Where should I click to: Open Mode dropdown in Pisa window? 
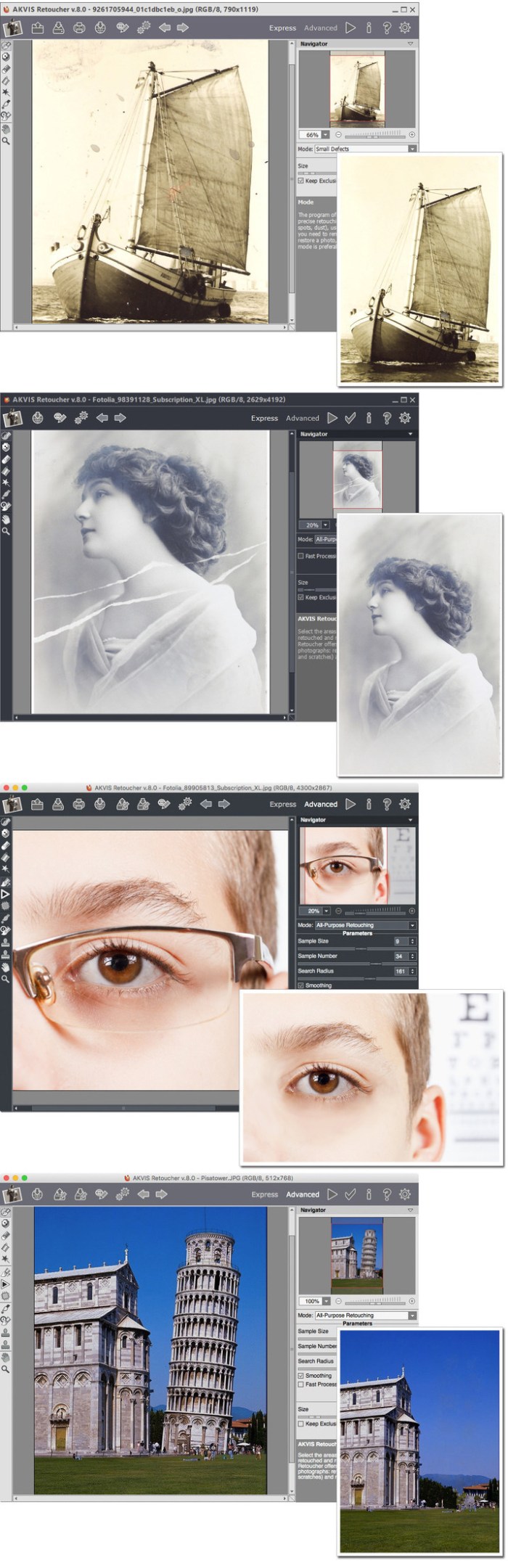click(365, 1315)
